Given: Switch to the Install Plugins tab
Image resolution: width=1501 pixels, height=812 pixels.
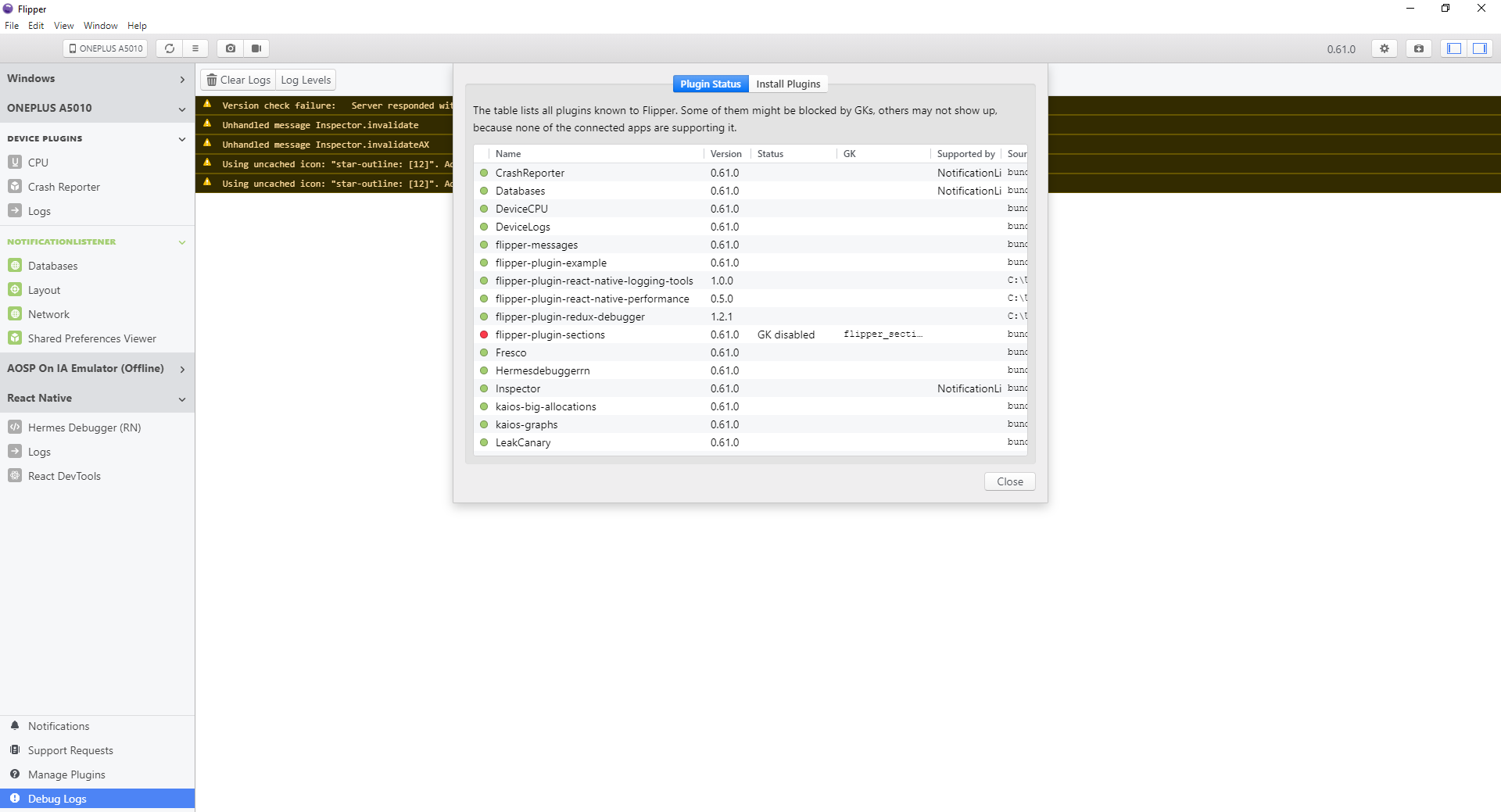Looking at the screenshot, I should [x=788, y=84].
